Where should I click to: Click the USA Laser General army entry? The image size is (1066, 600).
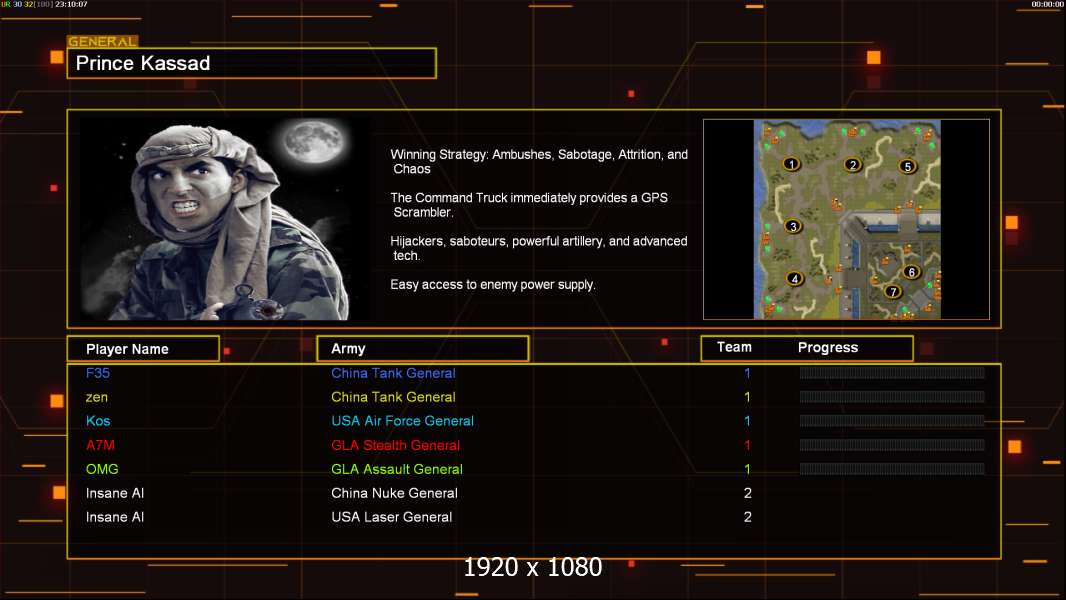click(392, 517)
